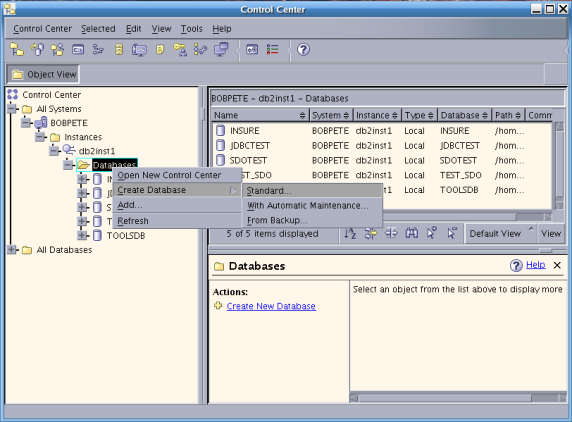The height and width of the screenshot is (422, 572).
Task: Expand the TOOLSDB tree node
Action: pos(82,236)
